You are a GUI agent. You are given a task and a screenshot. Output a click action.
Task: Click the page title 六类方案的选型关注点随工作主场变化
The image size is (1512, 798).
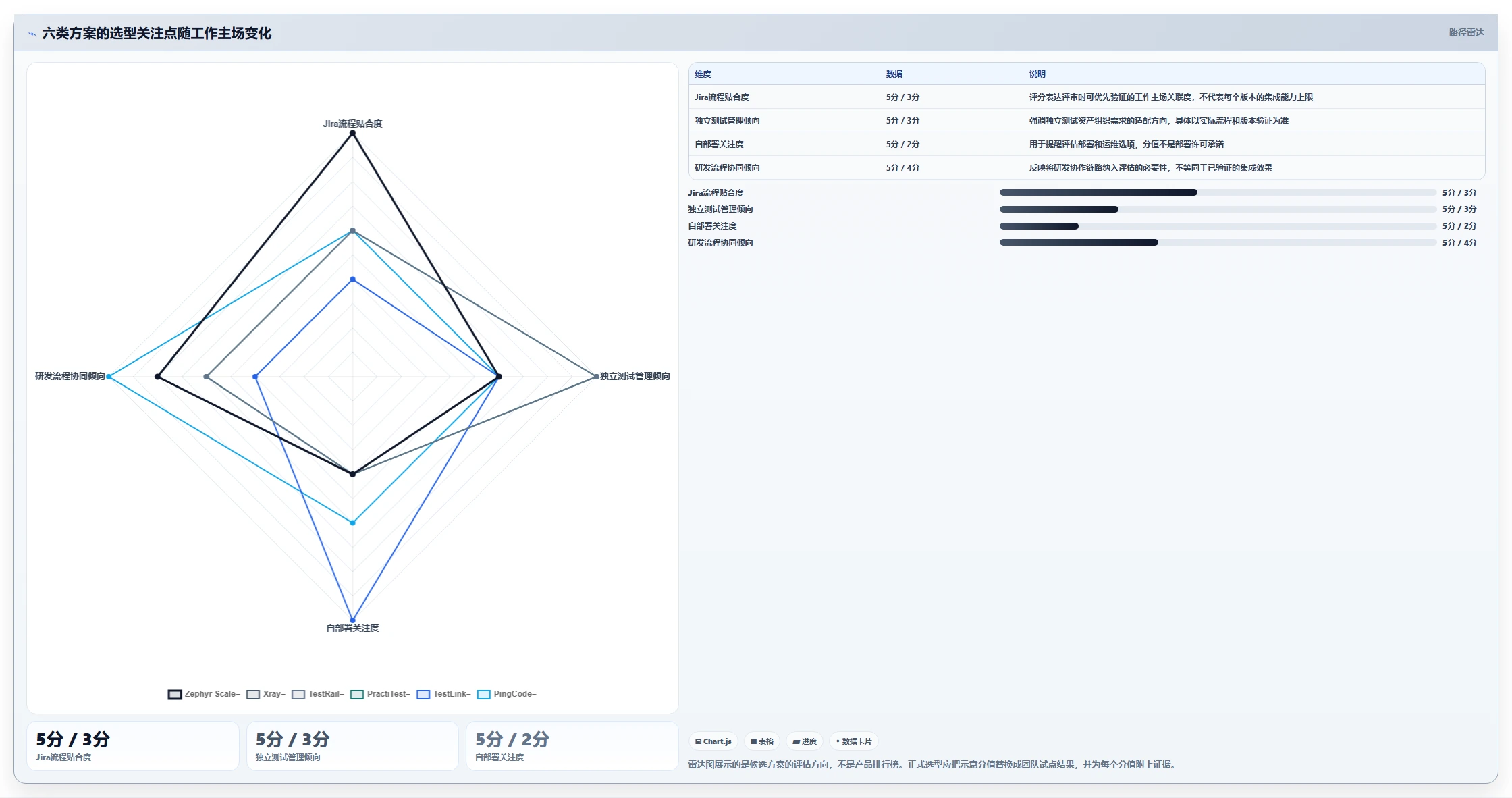click(x=157, y=33)
